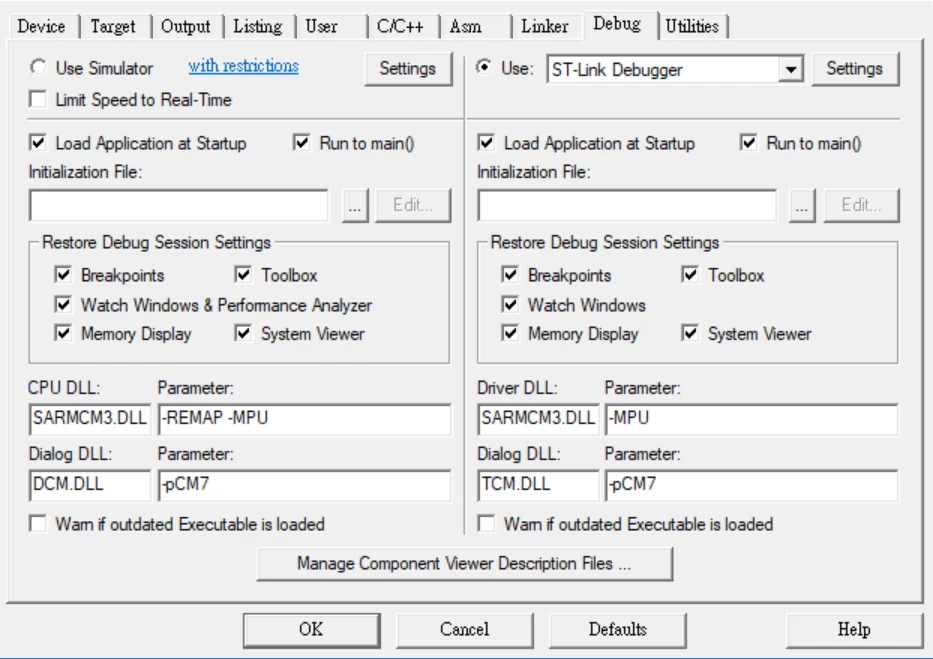Uncheck ST-Link System Viewer checkbox
Viewport: 933px width, 659px height.
690,332
